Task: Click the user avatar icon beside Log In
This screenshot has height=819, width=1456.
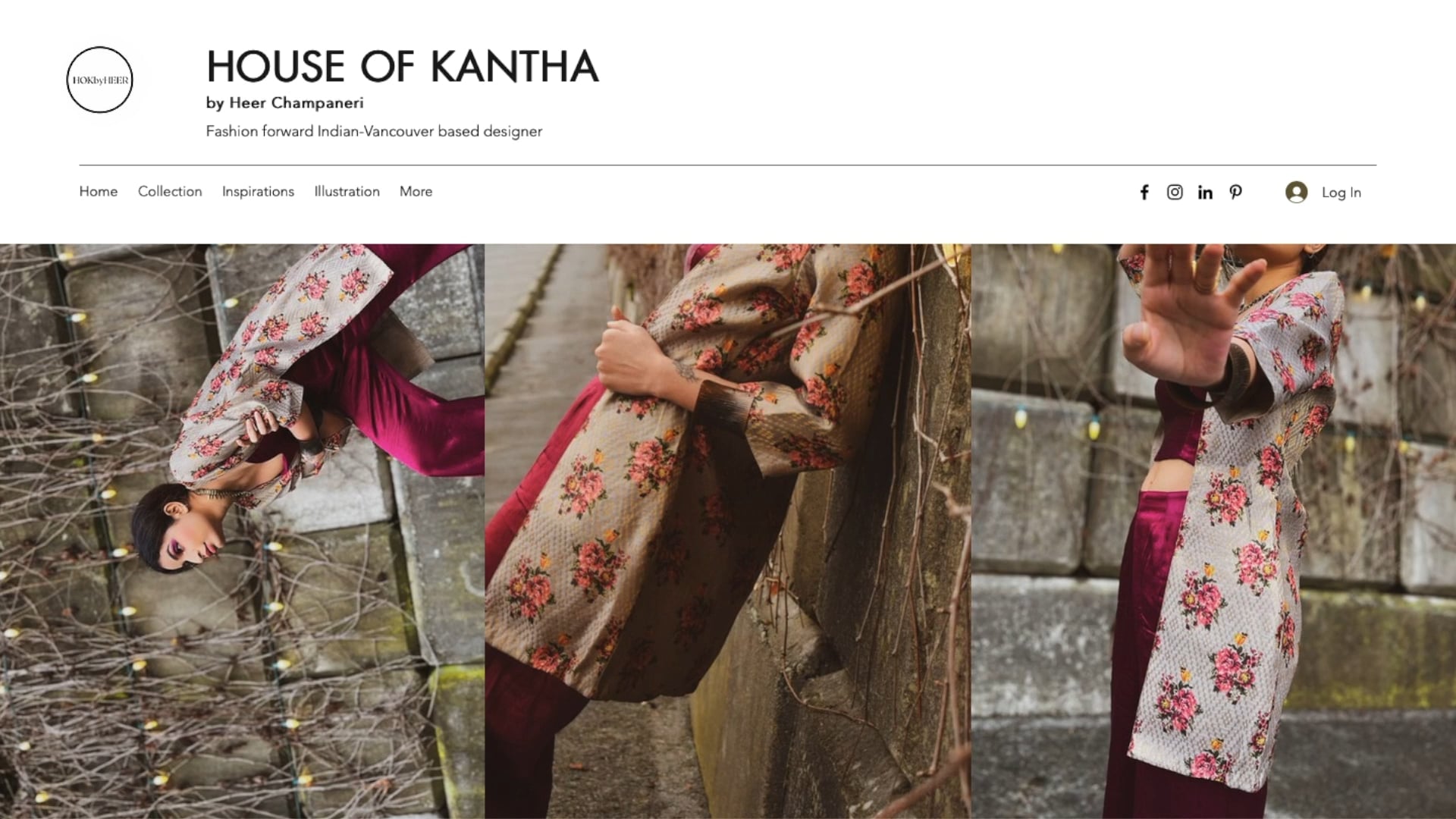Action: pyautogui.click(x=1297, y=193)
